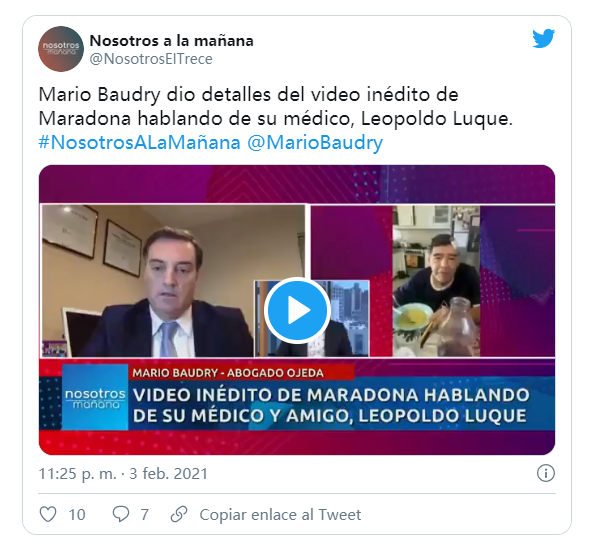The image size is (589, 548).
Task: Click the Mario Baudry lawyer video frame
Action: pyautogui.click(x=173, y=281)
